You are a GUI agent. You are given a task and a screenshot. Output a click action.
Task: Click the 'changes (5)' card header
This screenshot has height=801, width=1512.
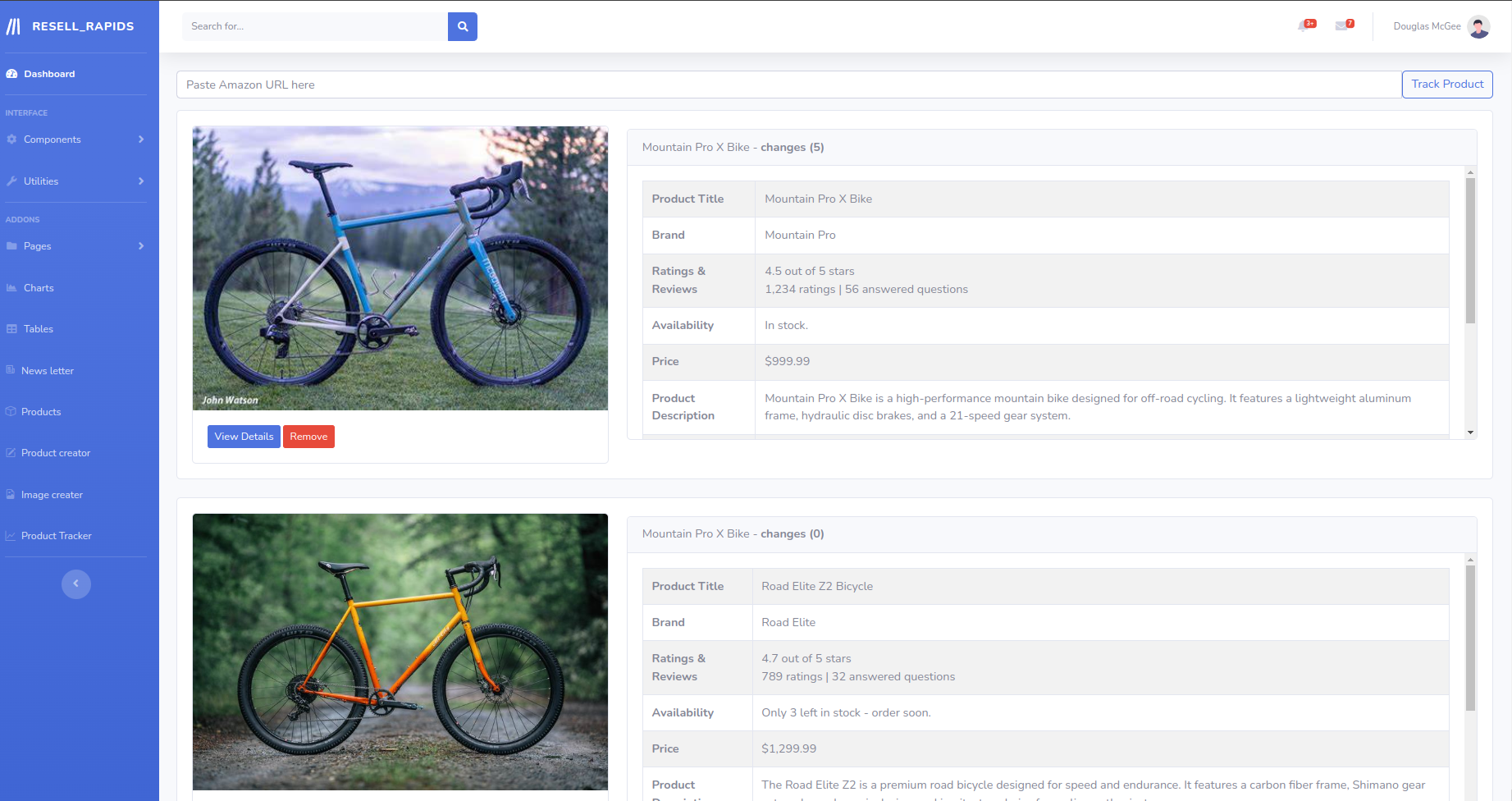point(1052,148)
